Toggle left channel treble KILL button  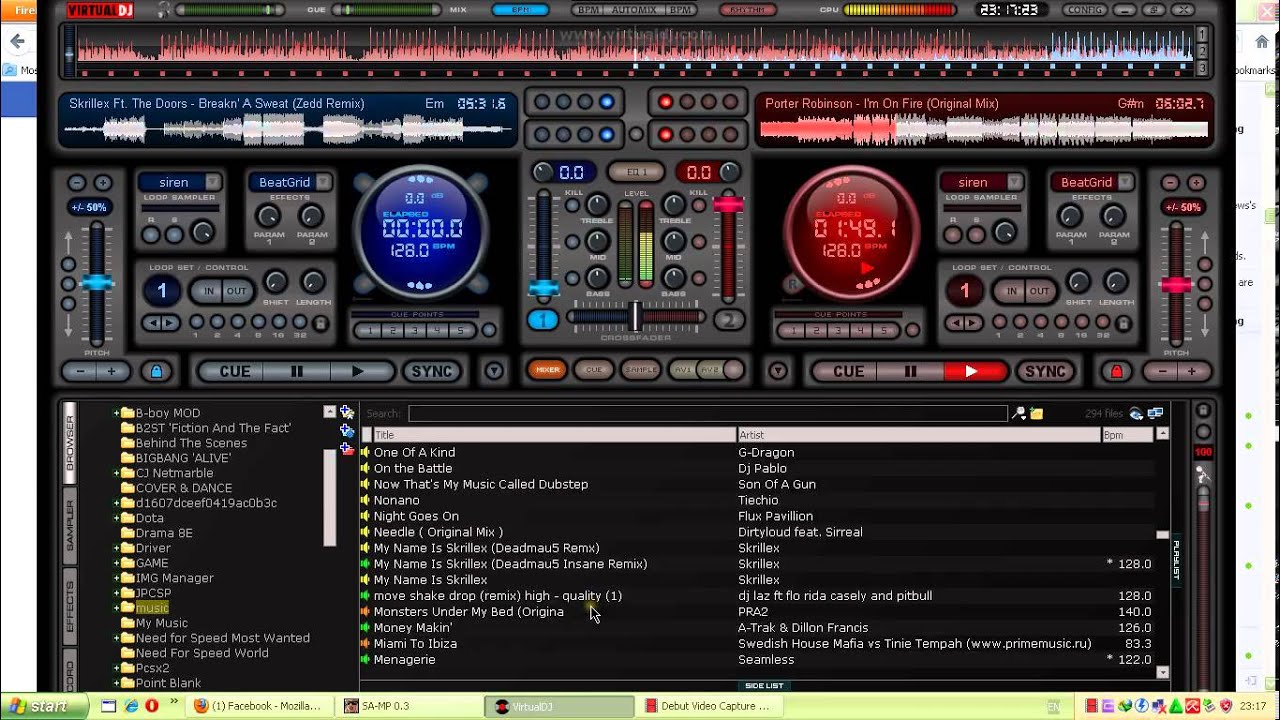(573, 206)
